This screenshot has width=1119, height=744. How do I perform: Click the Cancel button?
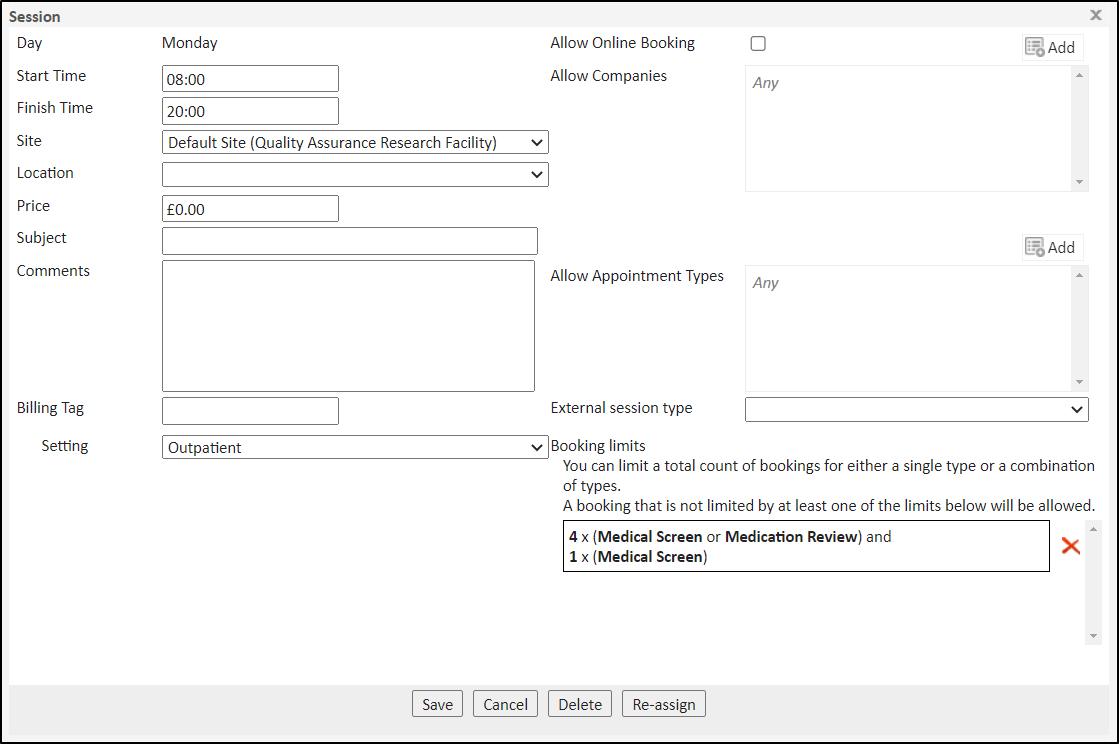(505, 704)
